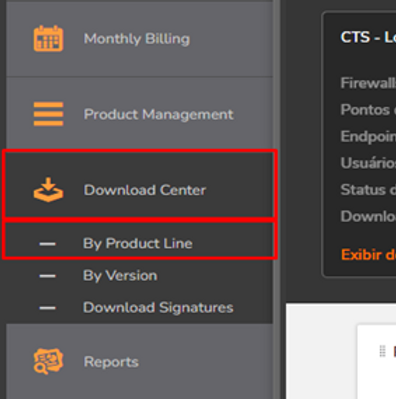396x399 pixels.
Task: Click the dash icon beside By Product Line
Action: (47, 244)
